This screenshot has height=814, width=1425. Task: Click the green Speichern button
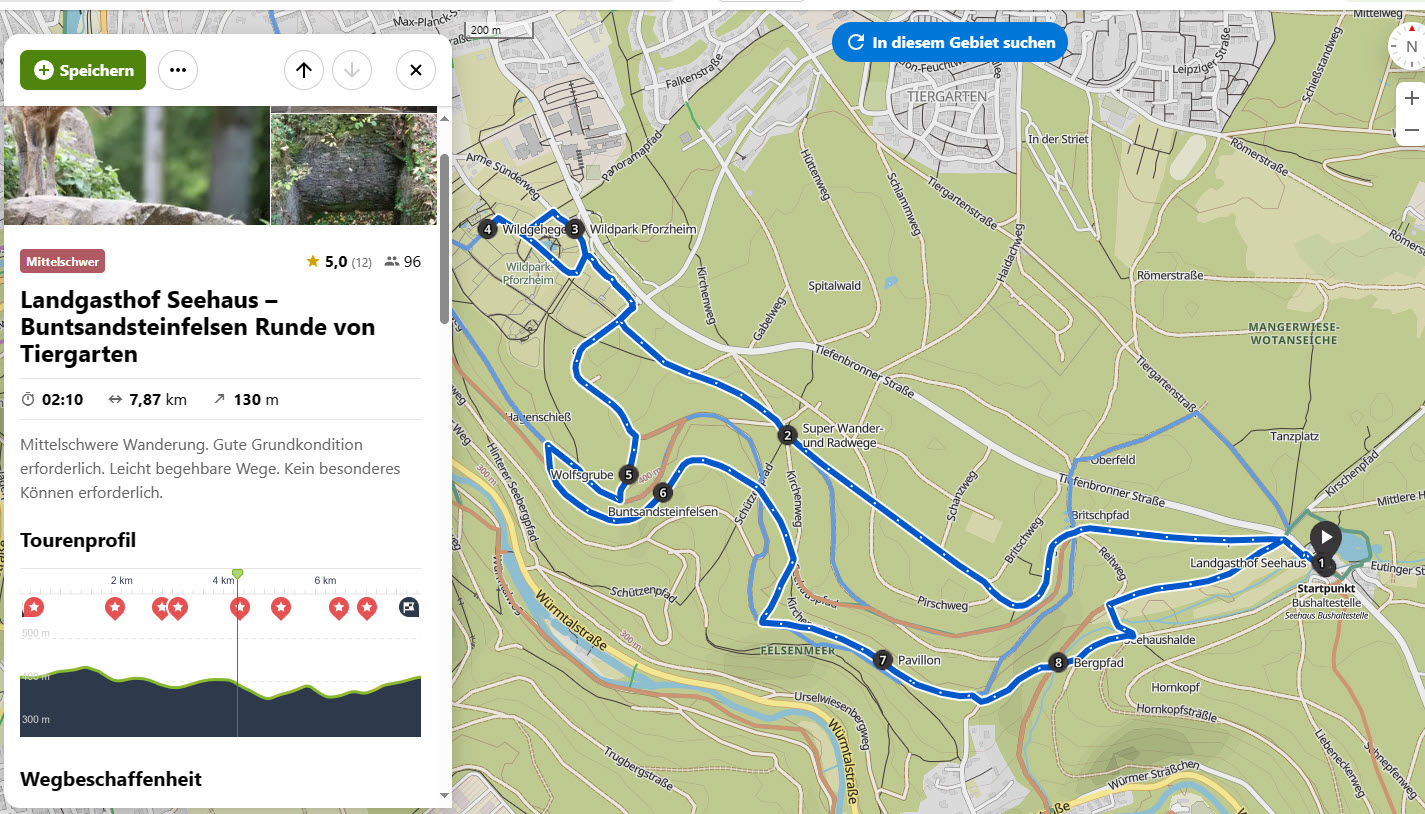pos(83,70)
